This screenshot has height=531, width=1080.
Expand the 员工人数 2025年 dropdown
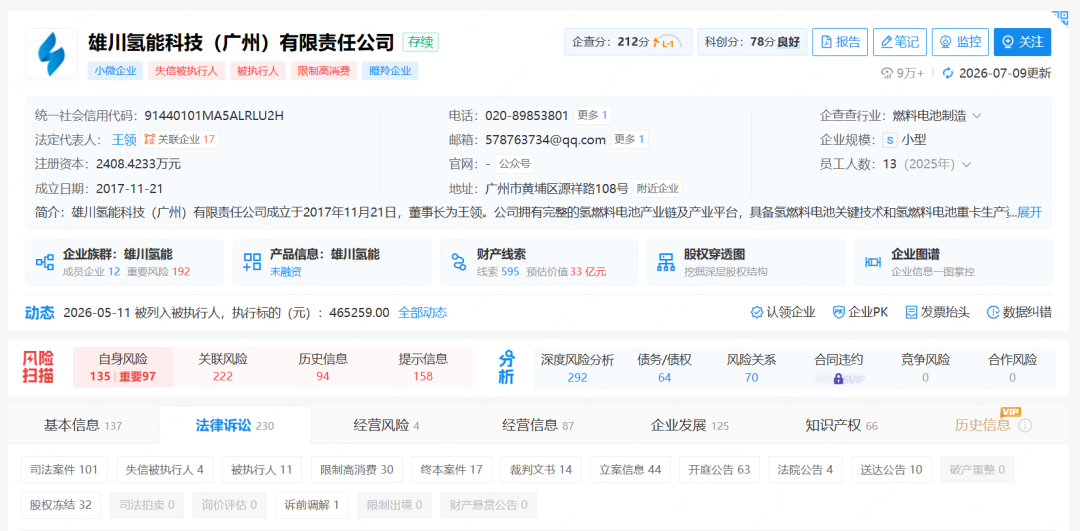point(966,164)
